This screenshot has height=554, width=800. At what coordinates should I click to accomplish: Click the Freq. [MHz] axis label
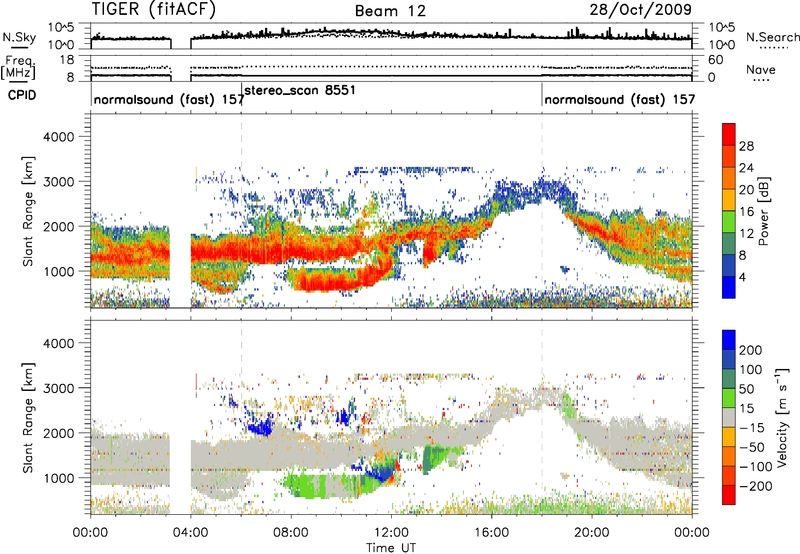tap(19, 68)
